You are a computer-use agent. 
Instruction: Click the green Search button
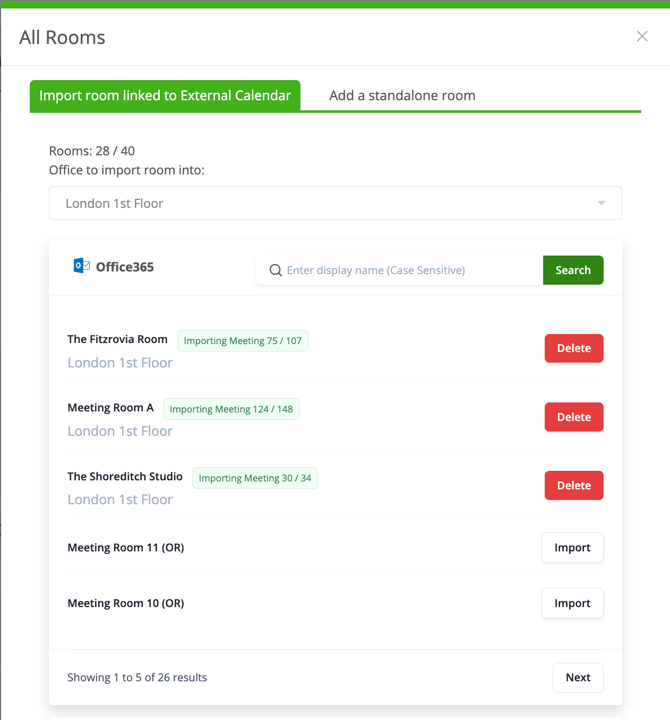point(573,270)
